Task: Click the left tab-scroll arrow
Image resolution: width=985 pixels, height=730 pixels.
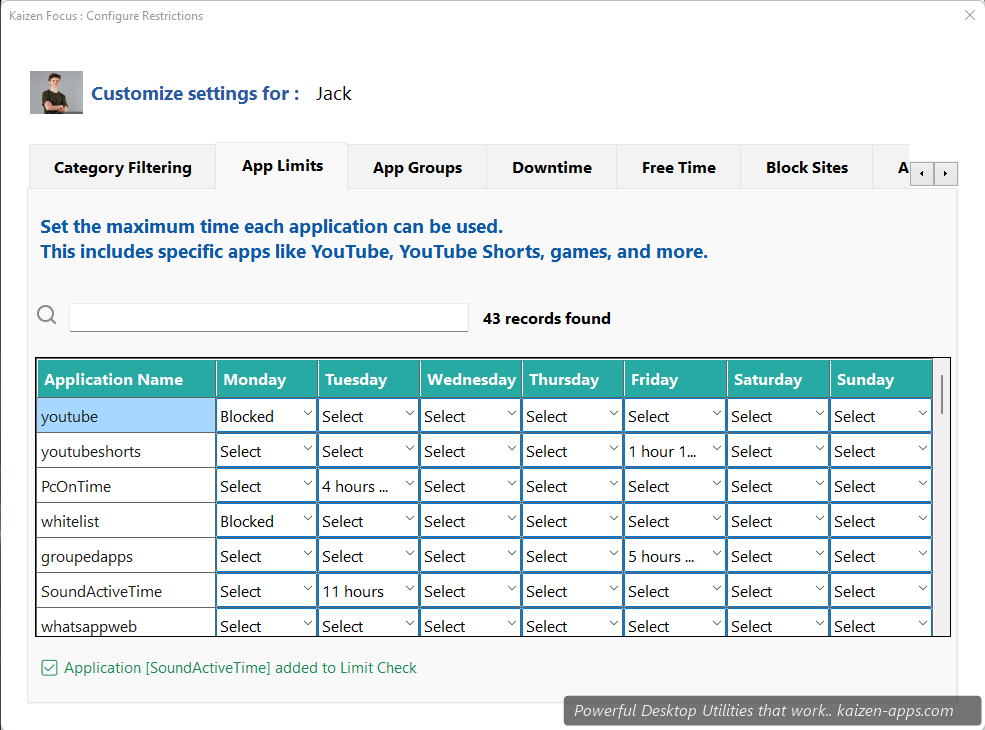Action: pyautogui.click(x=921, y=173)
